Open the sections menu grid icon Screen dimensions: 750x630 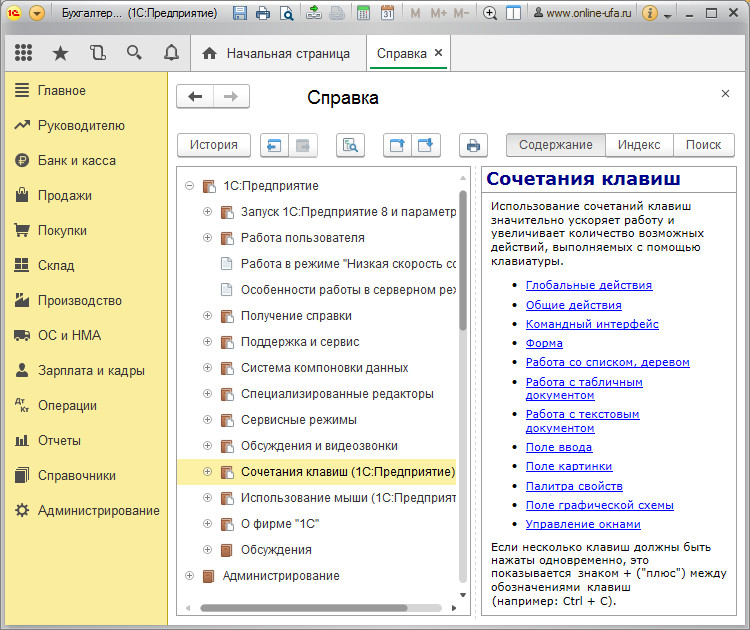coord(23,53)
